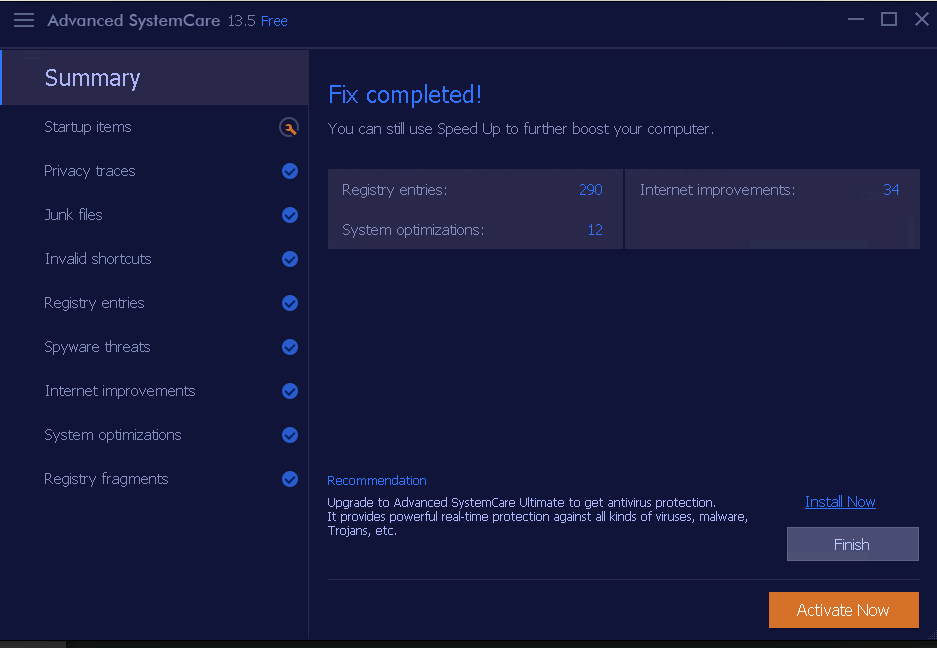This screenshot has height=648, width=937.
Task: Click the Free edition label in title
Action: tap(274, 21)
